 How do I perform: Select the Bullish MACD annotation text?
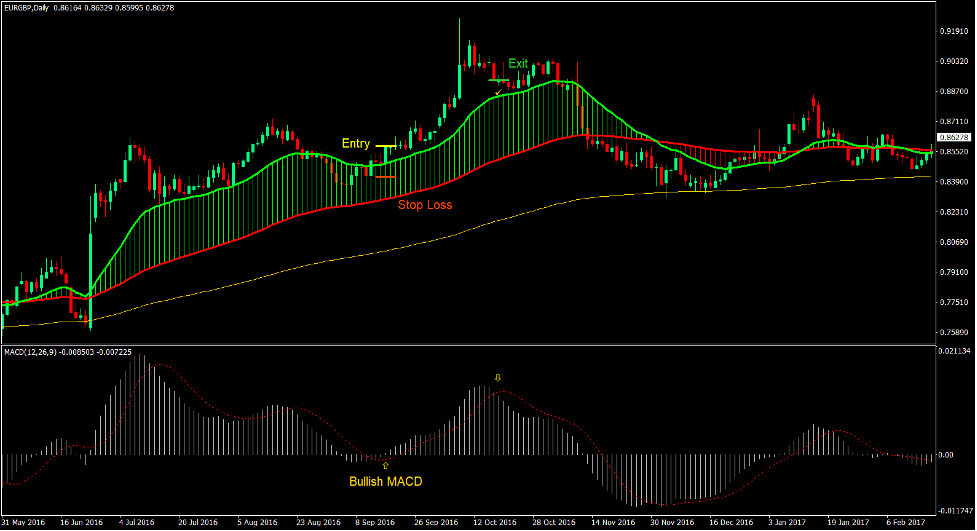(x=385, y=482)
